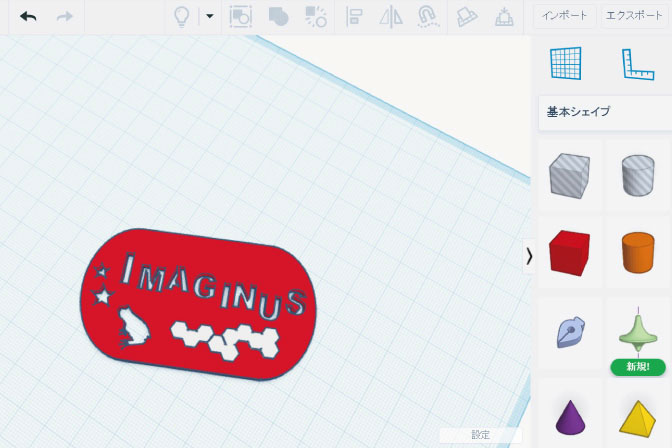Click the Mirror tool icon
672x448 pixels.
pyautogui.click(x=390, y=17)
